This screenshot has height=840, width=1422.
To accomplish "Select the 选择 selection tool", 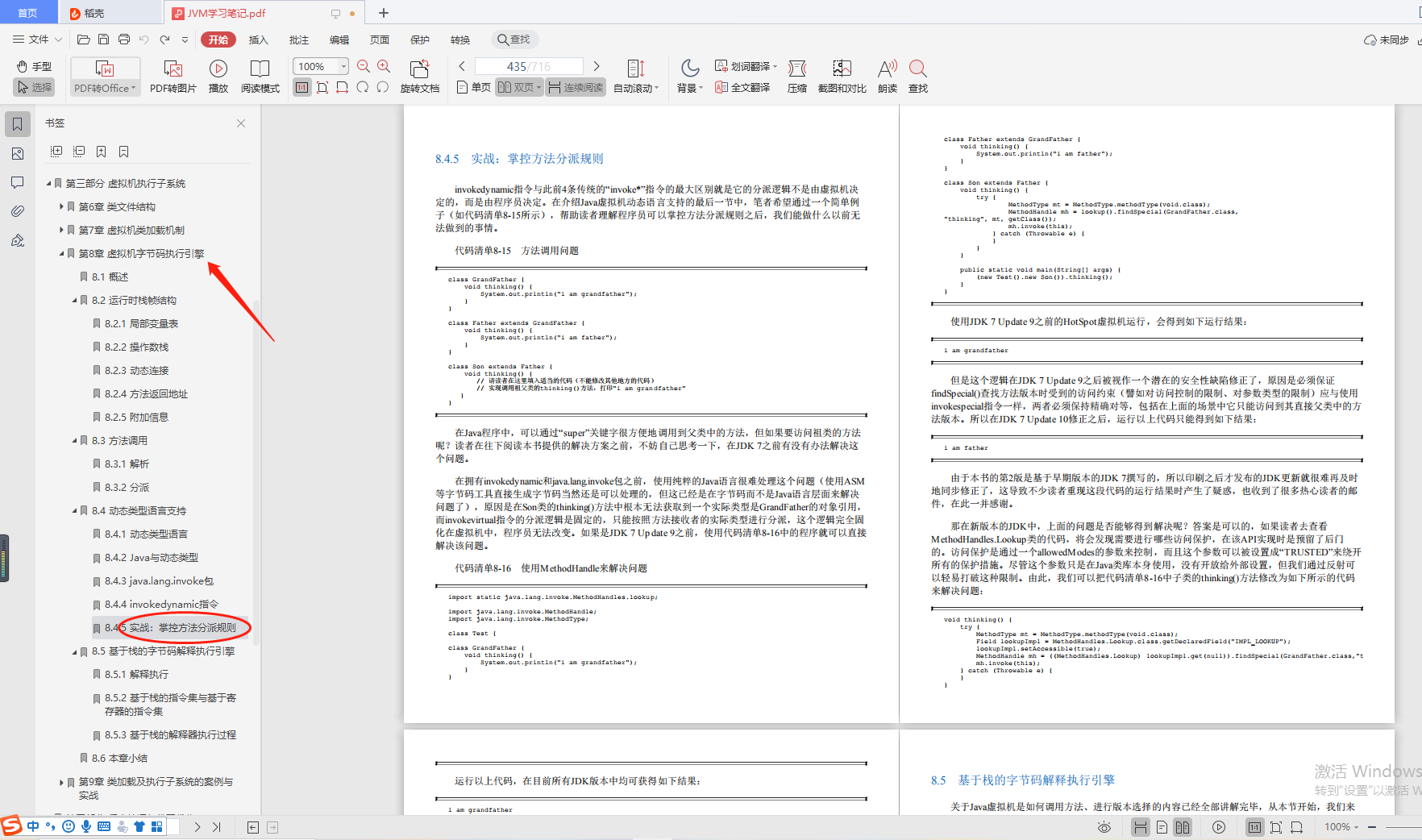I will pos(34,87).
